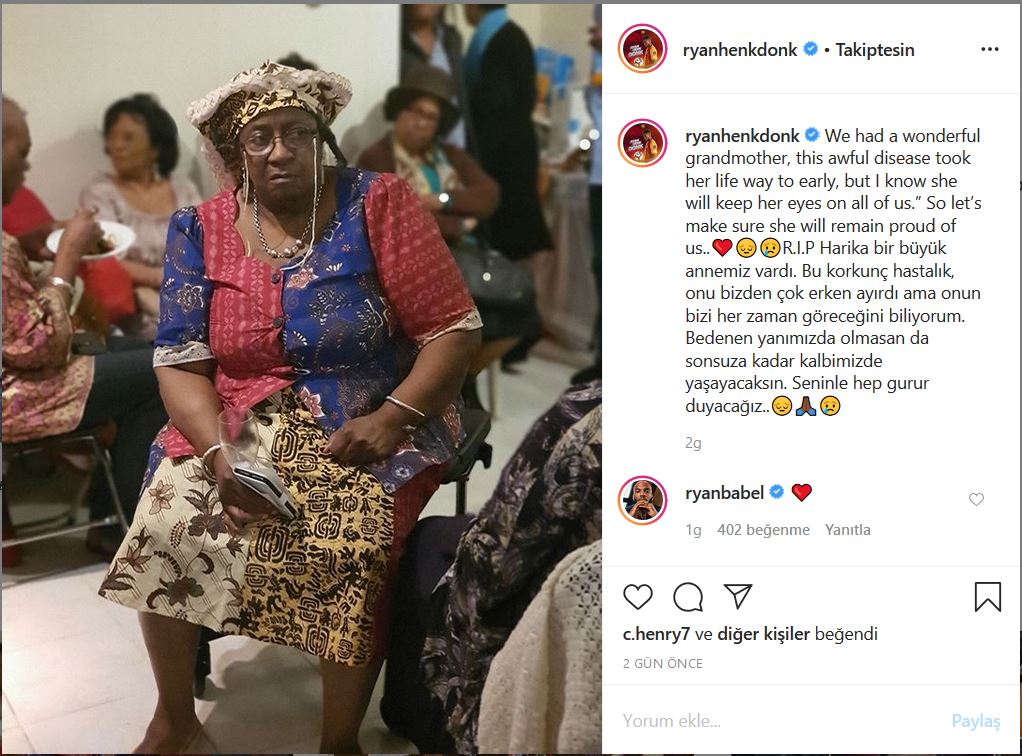Reply to comment with Yanıtla
The height and width of the screenshot is (756, 1022).
847,530
